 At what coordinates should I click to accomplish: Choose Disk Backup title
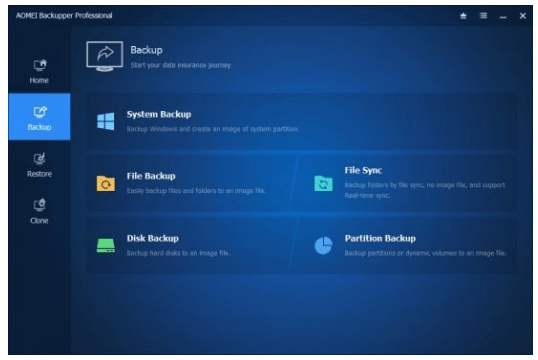tap(153, 238)
